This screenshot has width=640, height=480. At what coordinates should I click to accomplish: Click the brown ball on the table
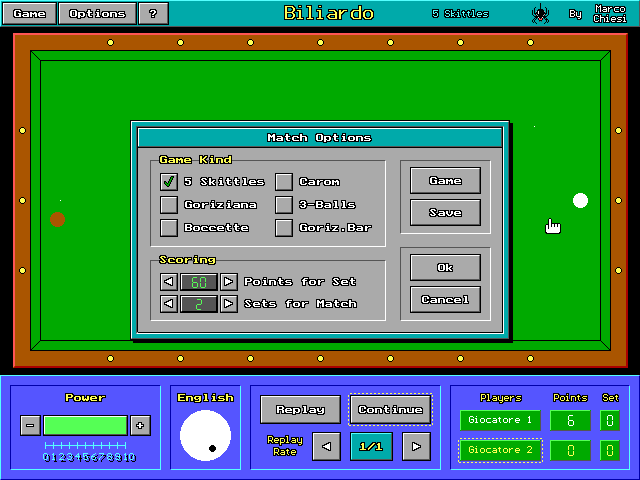[x=58, y=219]
